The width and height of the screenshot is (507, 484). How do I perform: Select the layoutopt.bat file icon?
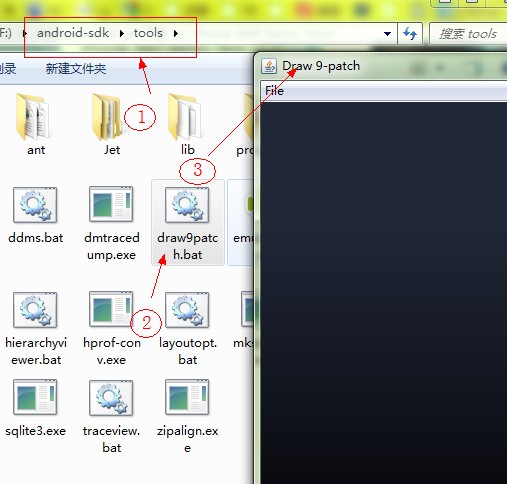tap(187, 310)
